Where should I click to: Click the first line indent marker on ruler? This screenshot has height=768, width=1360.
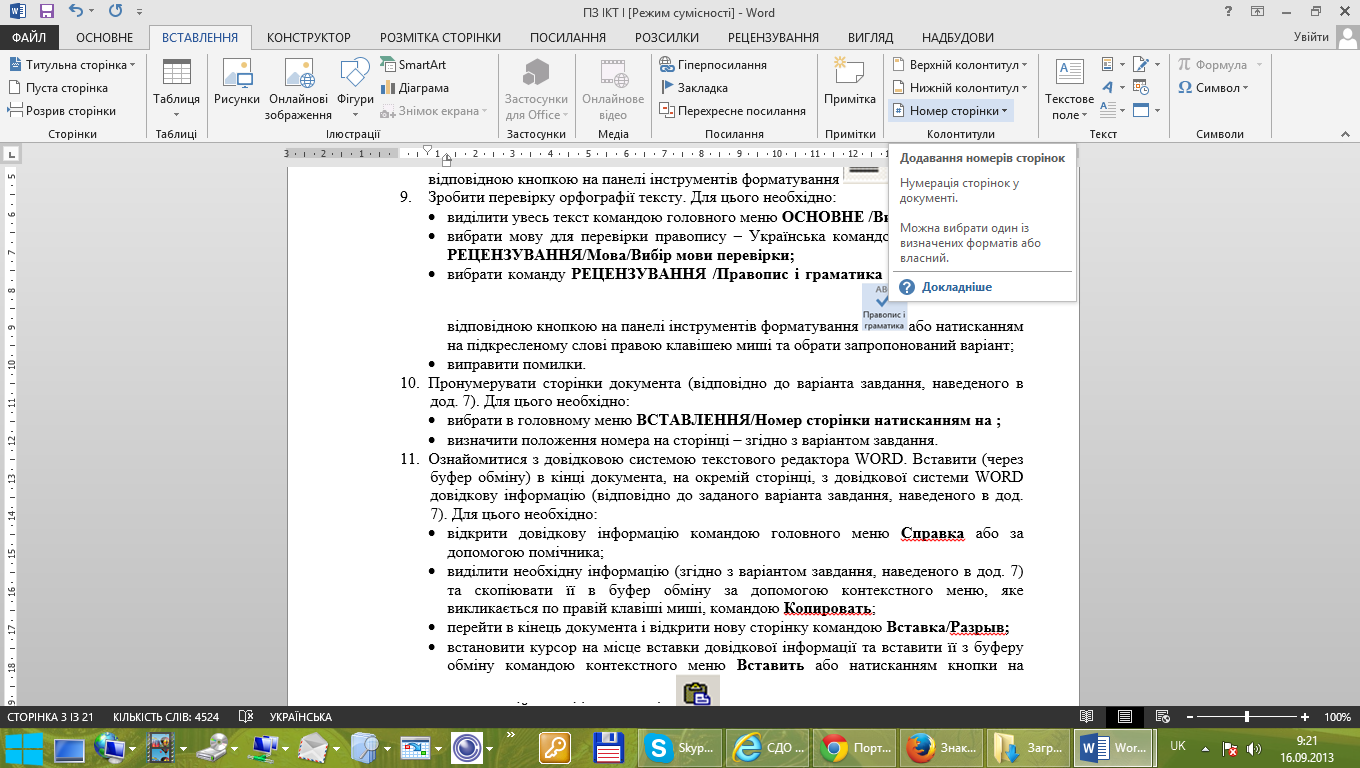[x=428, y=150]
